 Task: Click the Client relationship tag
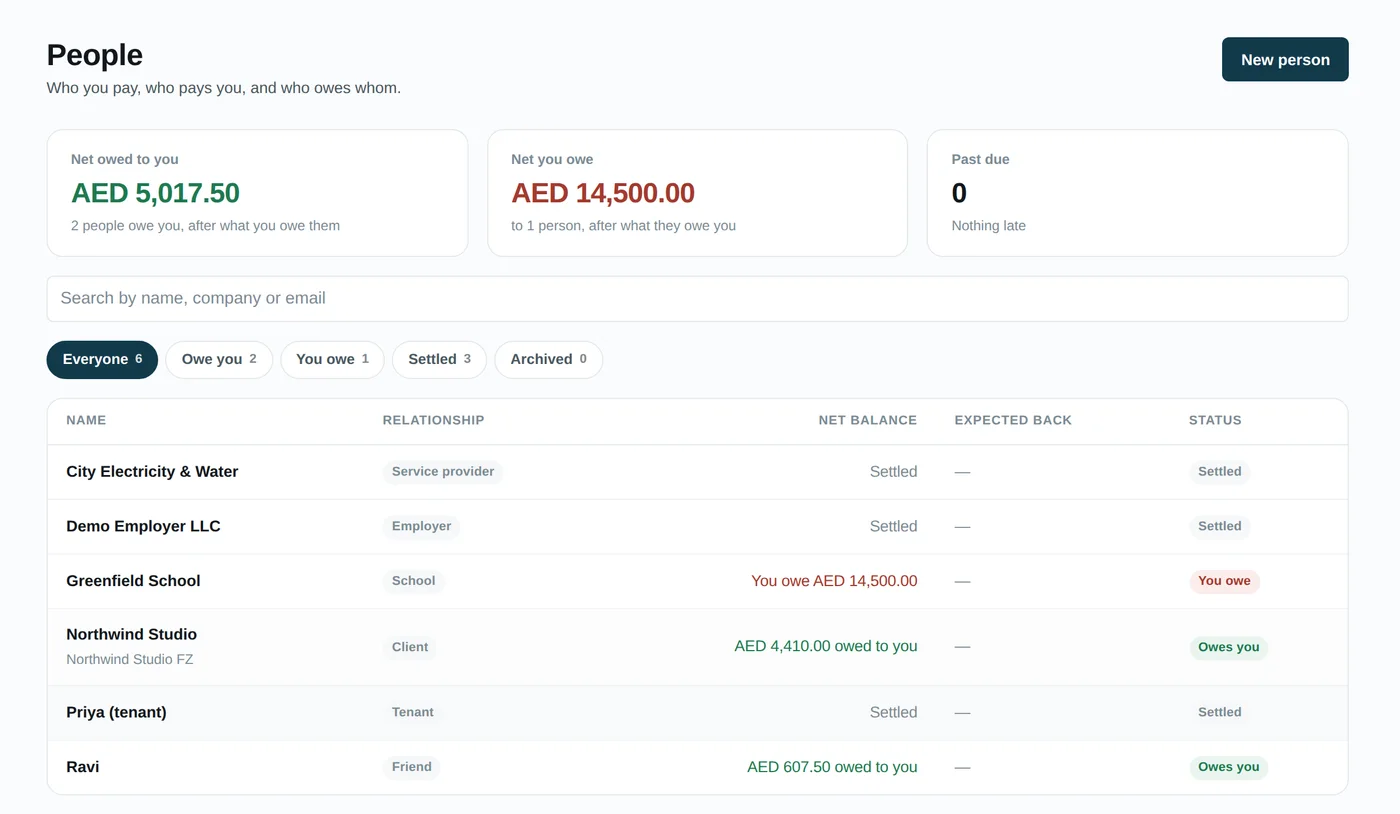click(410, 647)
